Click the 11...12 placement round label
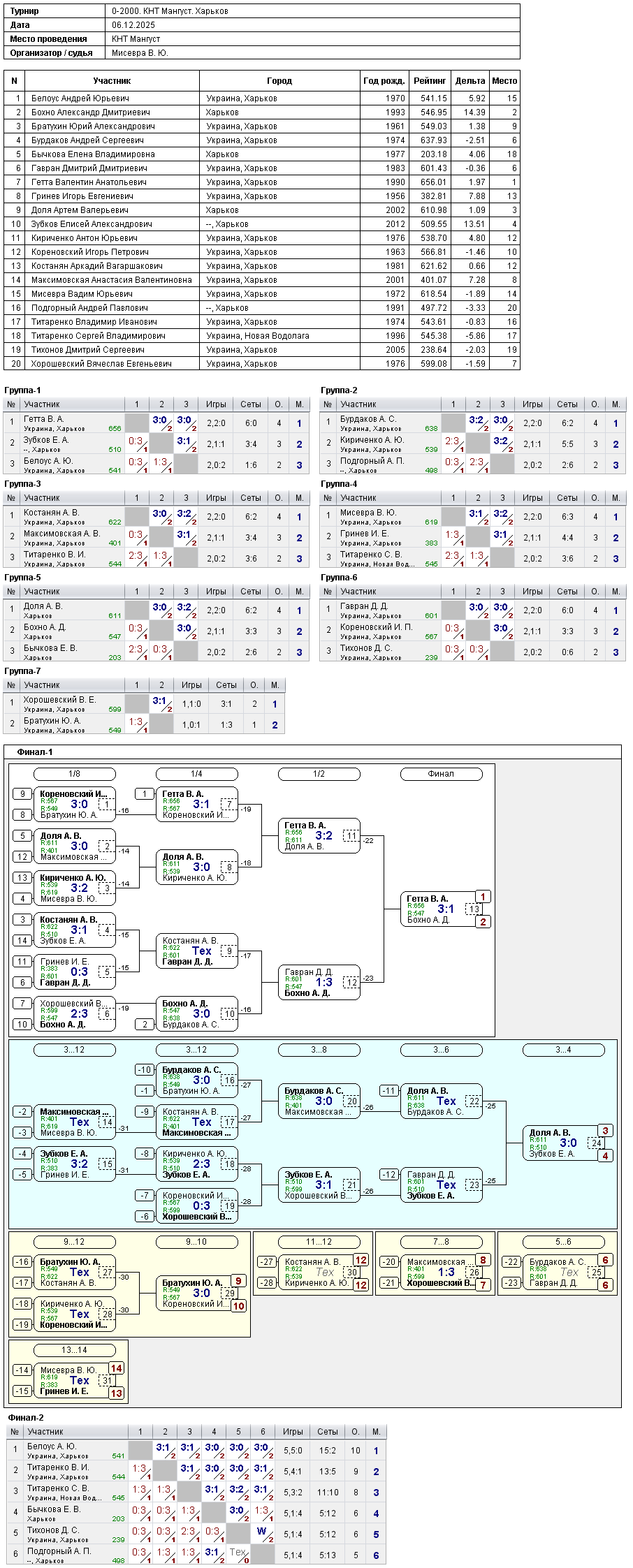This screenshot has height=1568, width=633. point(319,1242)
